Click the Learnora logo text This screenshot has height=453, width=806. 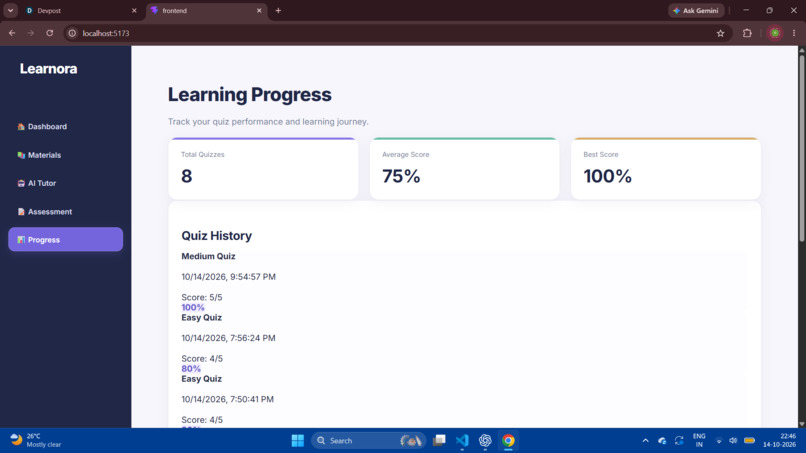pyautogui.click(x=48, y=69)
